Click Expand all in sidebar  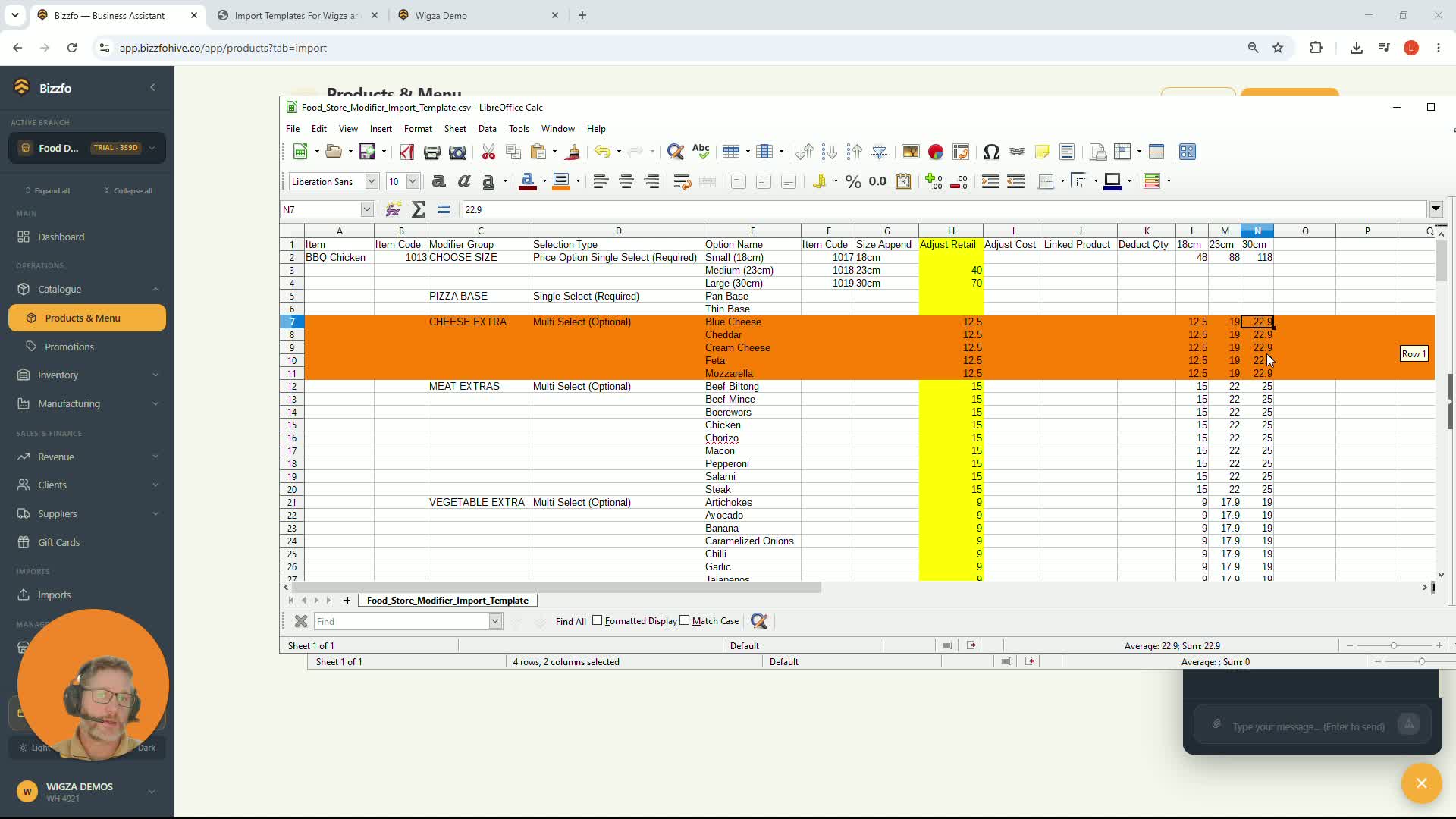[x=48, y=190]
